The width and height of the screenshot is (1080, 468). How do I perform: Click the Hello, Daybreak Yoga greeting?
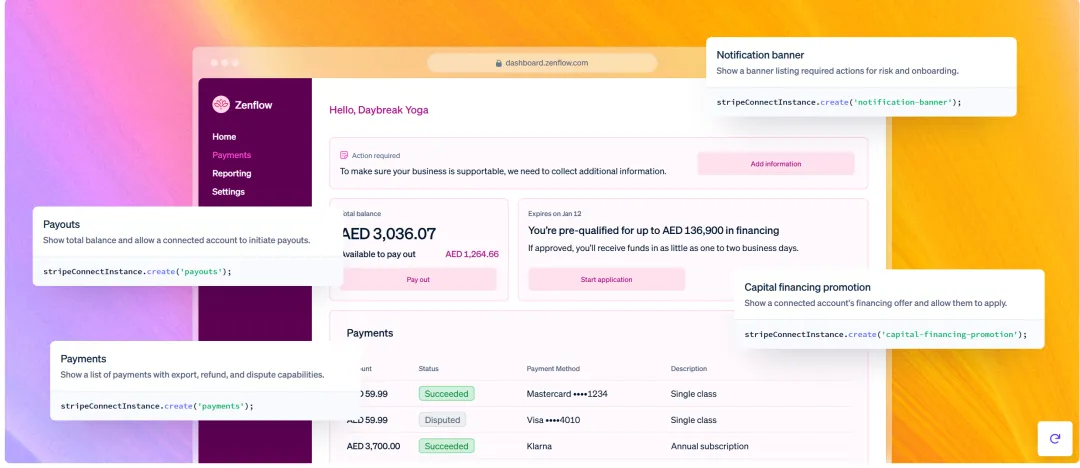click(x=379, y=110)
